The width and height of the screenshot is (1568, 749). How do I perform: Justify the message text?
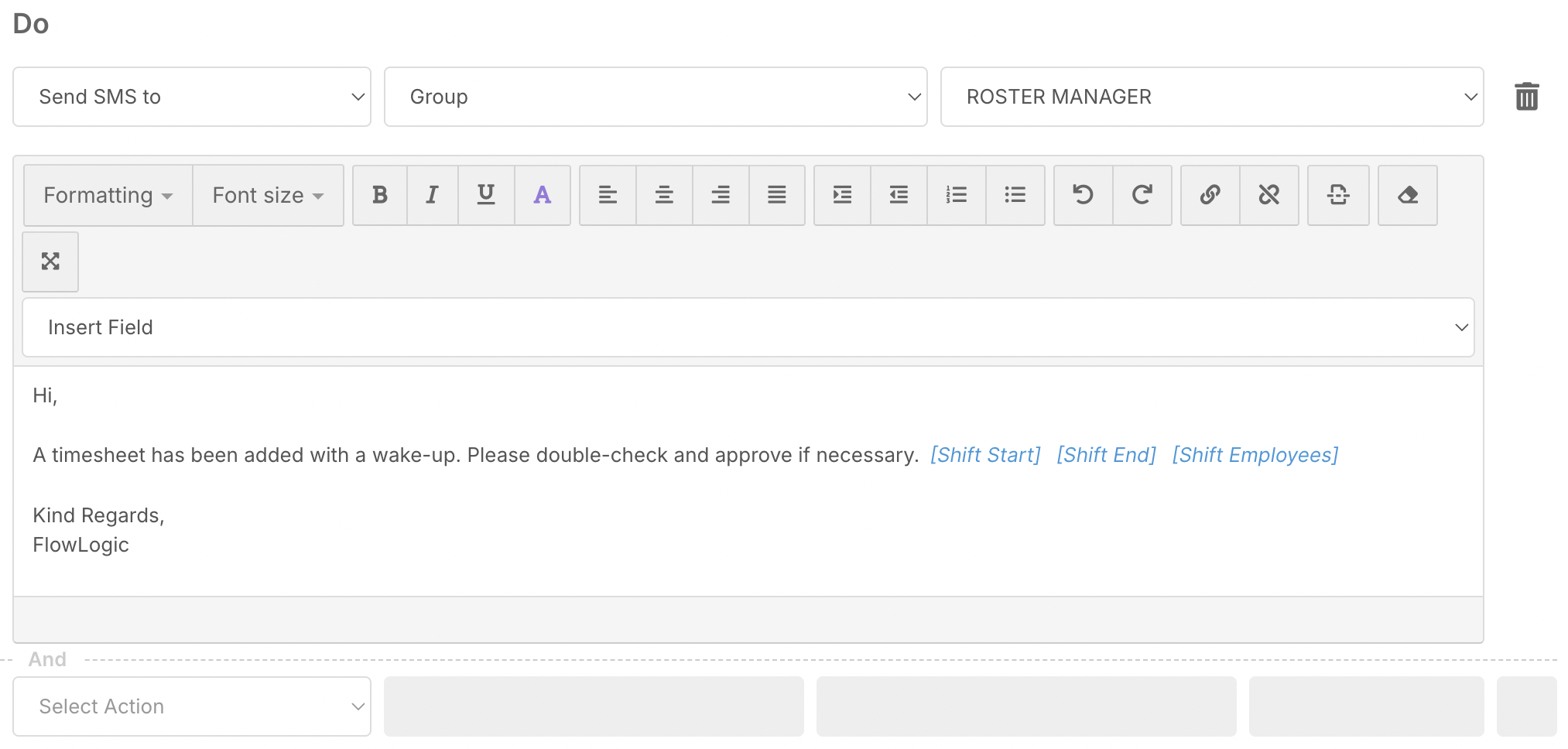777,195
